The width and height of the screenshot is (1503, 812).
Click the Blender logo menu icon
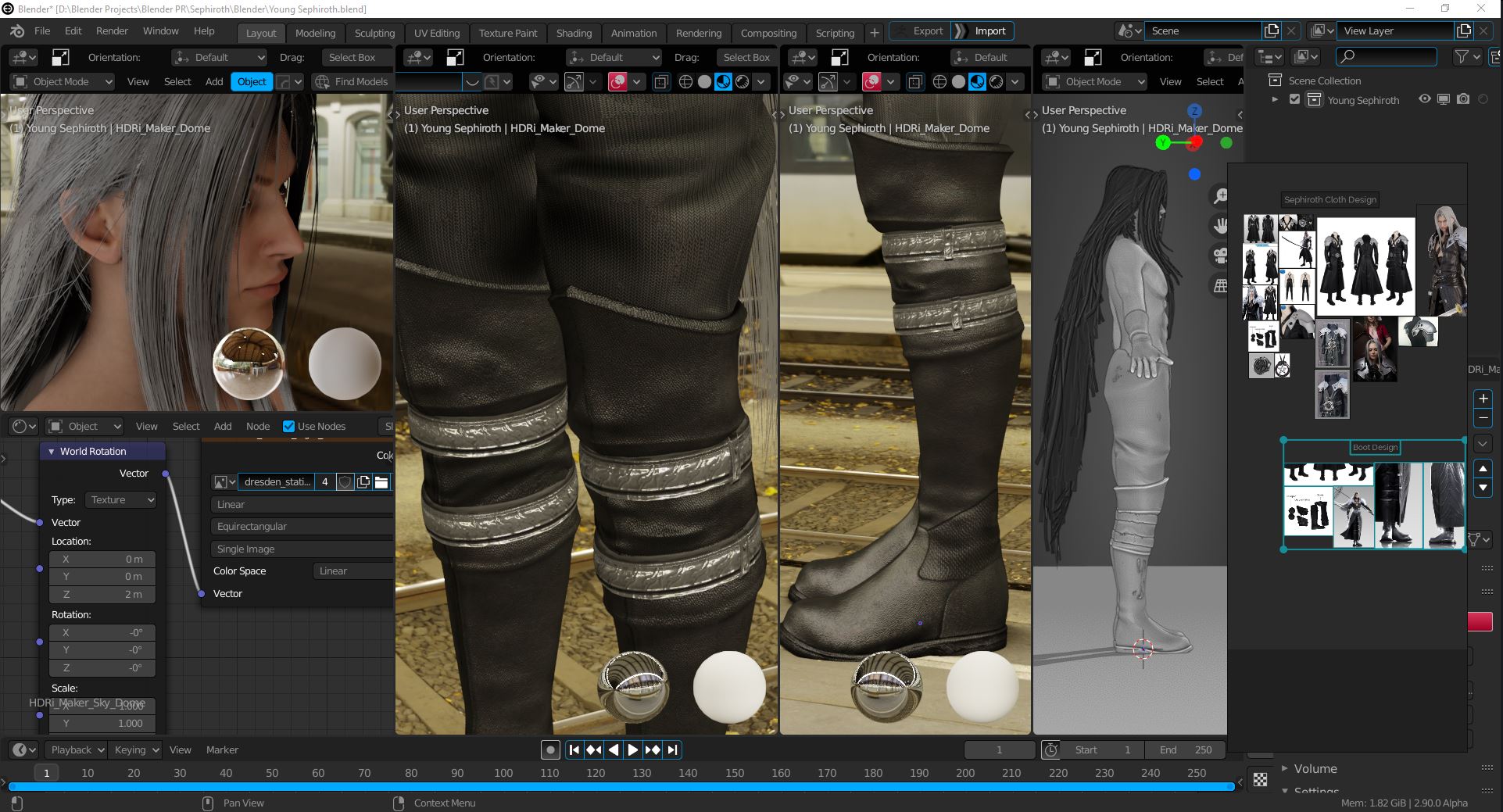(x=17, y=31)
